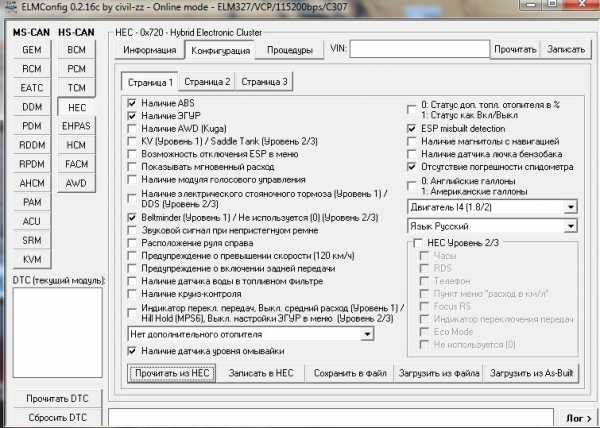
Task: Toggle the Beltminder checkbox
Action: coord(132,218)
